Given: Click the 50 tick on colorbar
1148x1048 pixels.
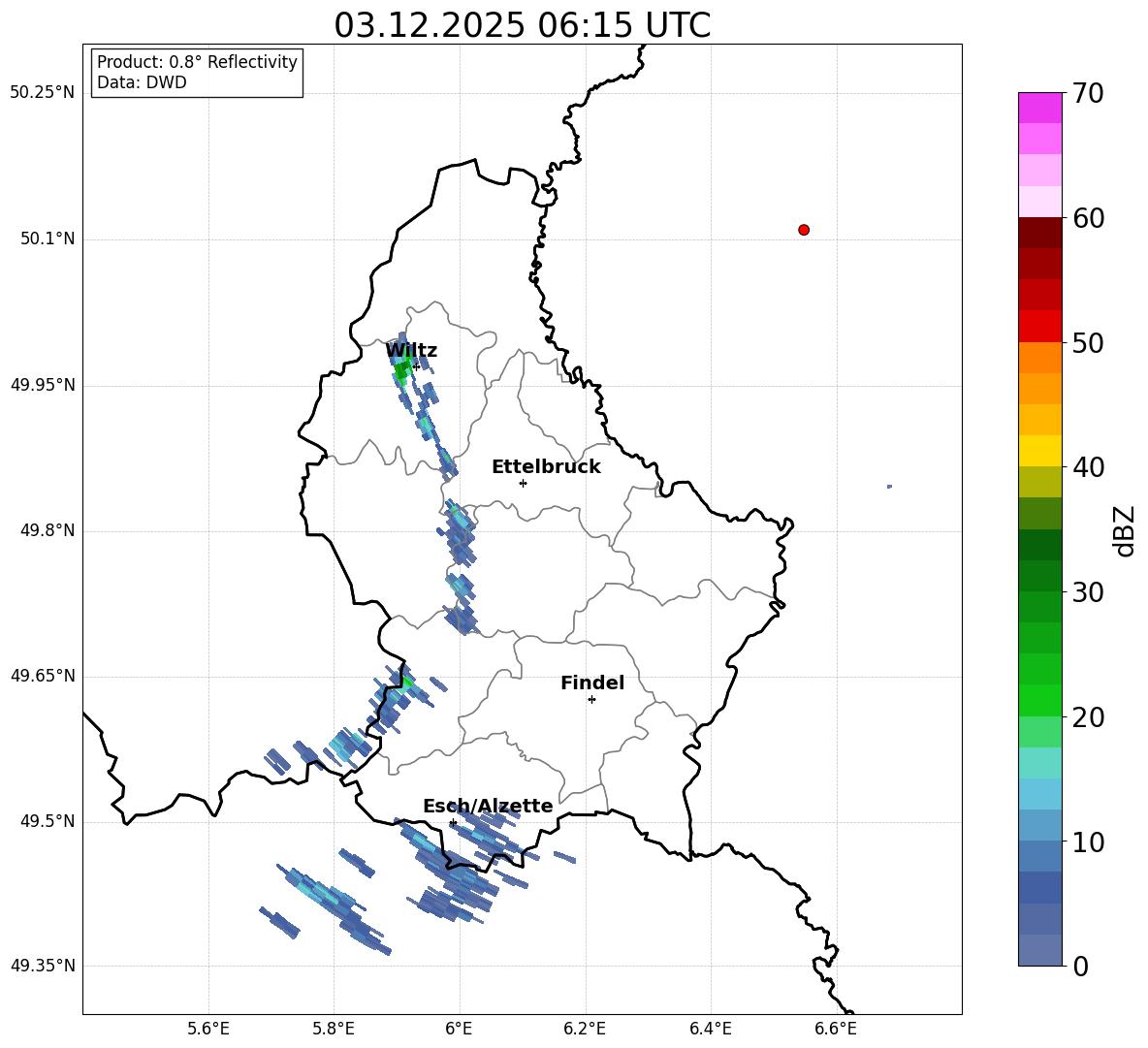Looking at the screenshot, I should click(x=1088, y=342).
